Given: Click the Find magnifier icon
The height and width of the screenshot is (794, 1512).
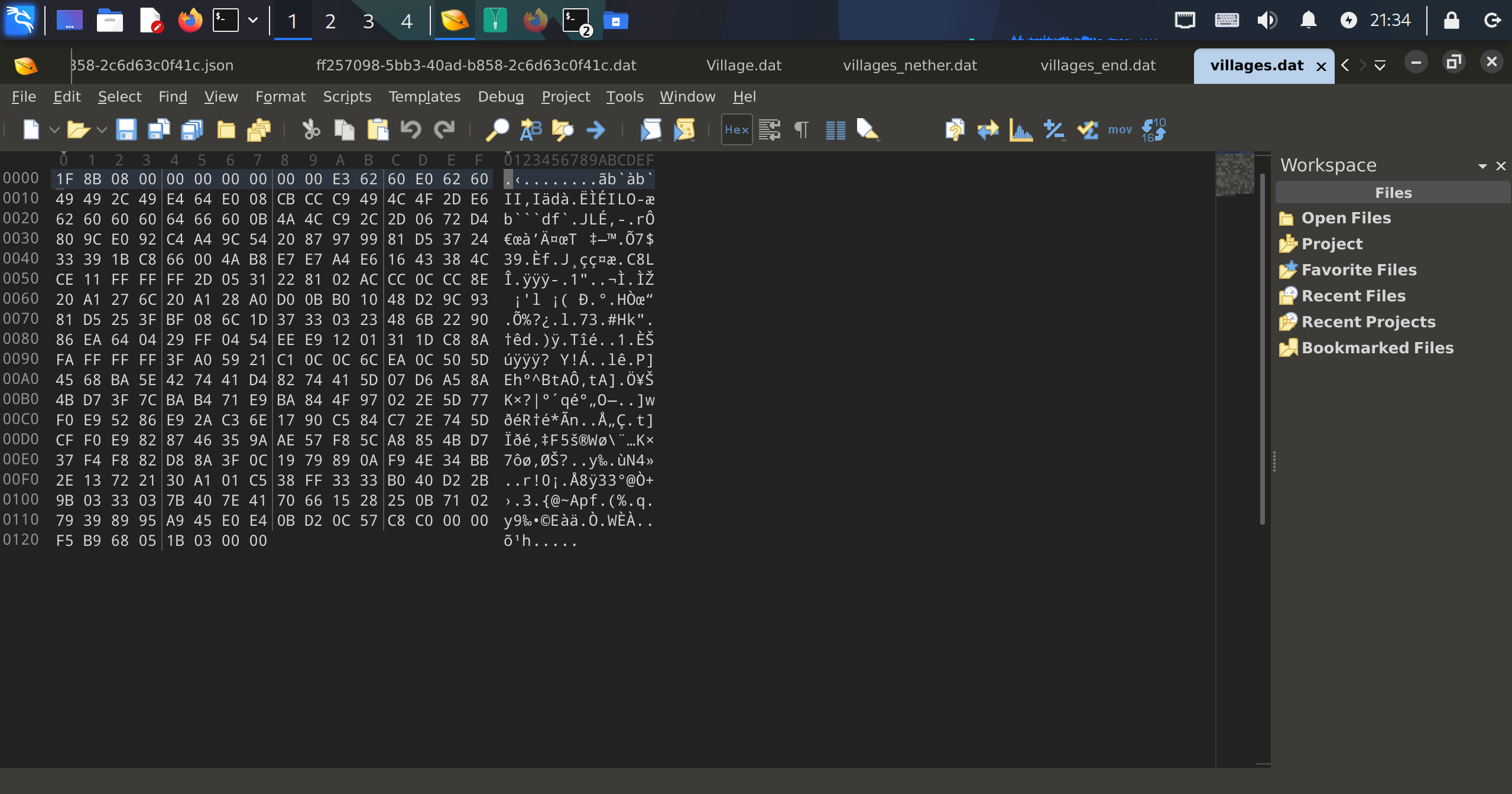Looking at the screenshot, I should (497, 129).
